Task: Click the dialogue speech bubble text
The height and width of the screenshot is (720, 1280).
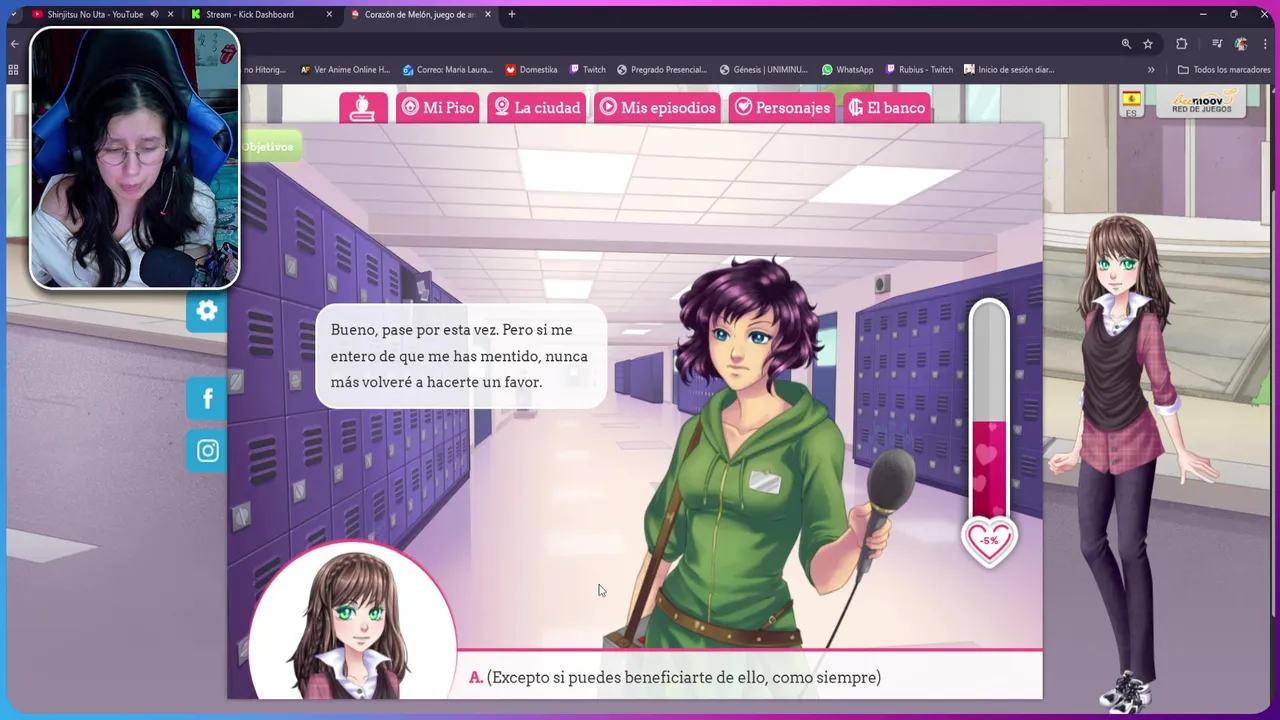Action: click(x=459, y=356)
